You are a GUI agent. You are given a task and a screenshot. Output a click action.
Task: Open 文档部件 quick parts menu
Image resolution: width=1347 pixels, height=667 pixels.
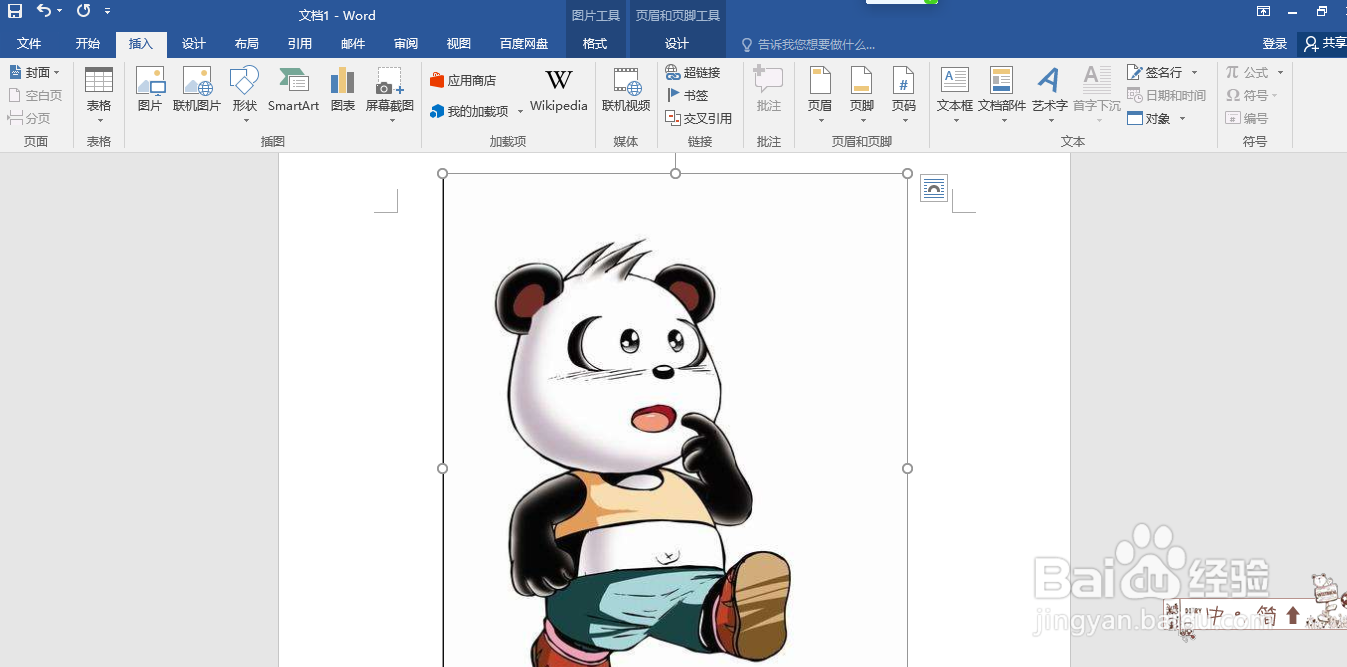[1002, 96]
